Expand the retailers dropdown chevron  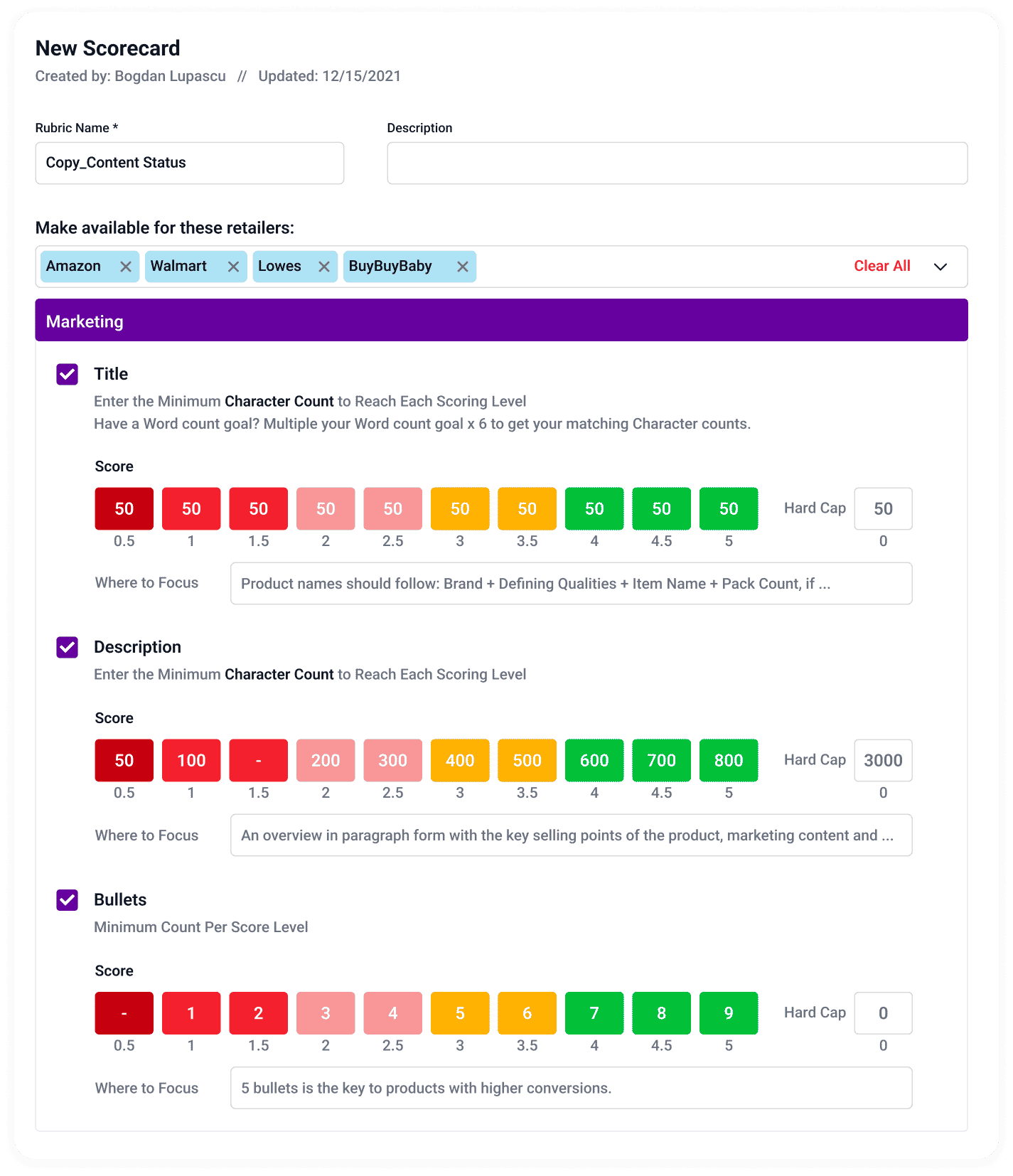point(940,266)
